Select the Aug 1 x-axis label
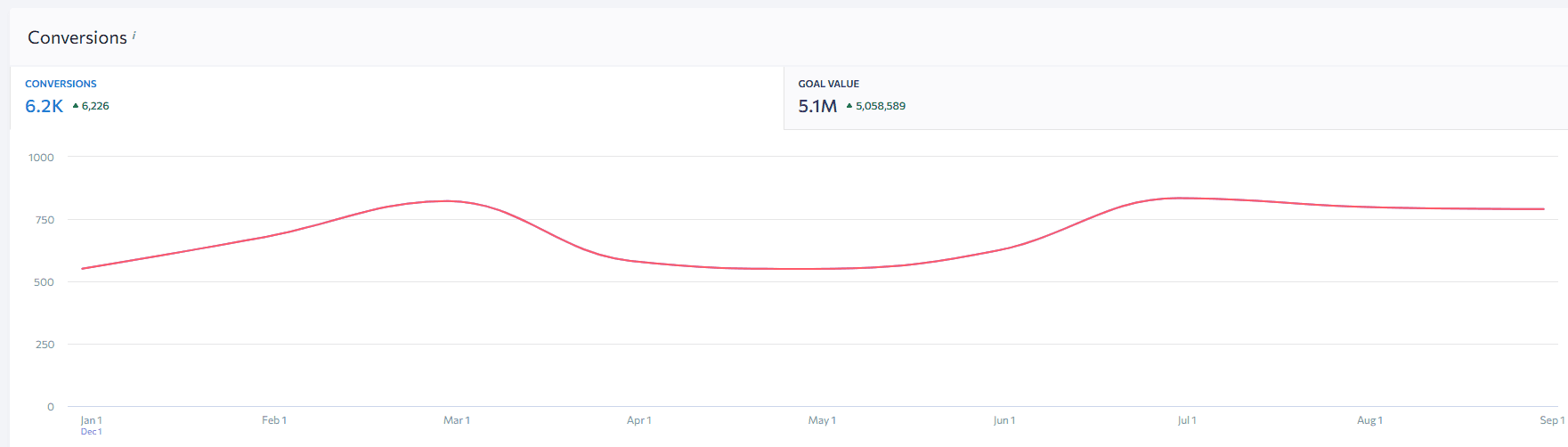Viewport: 1568px width, 447px height. pos(1369,420)
